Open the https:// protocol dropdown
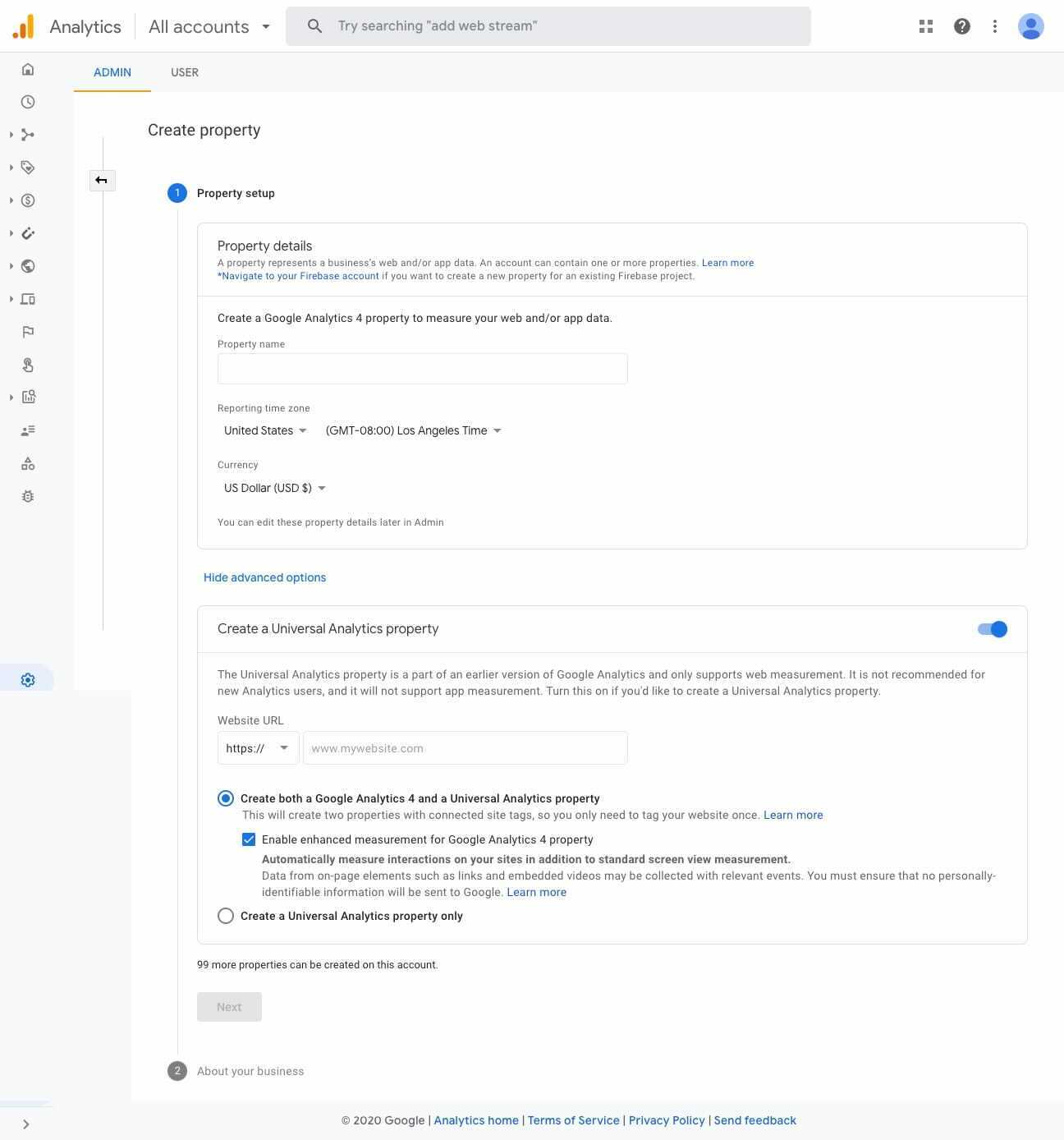 tap(258, 748)
